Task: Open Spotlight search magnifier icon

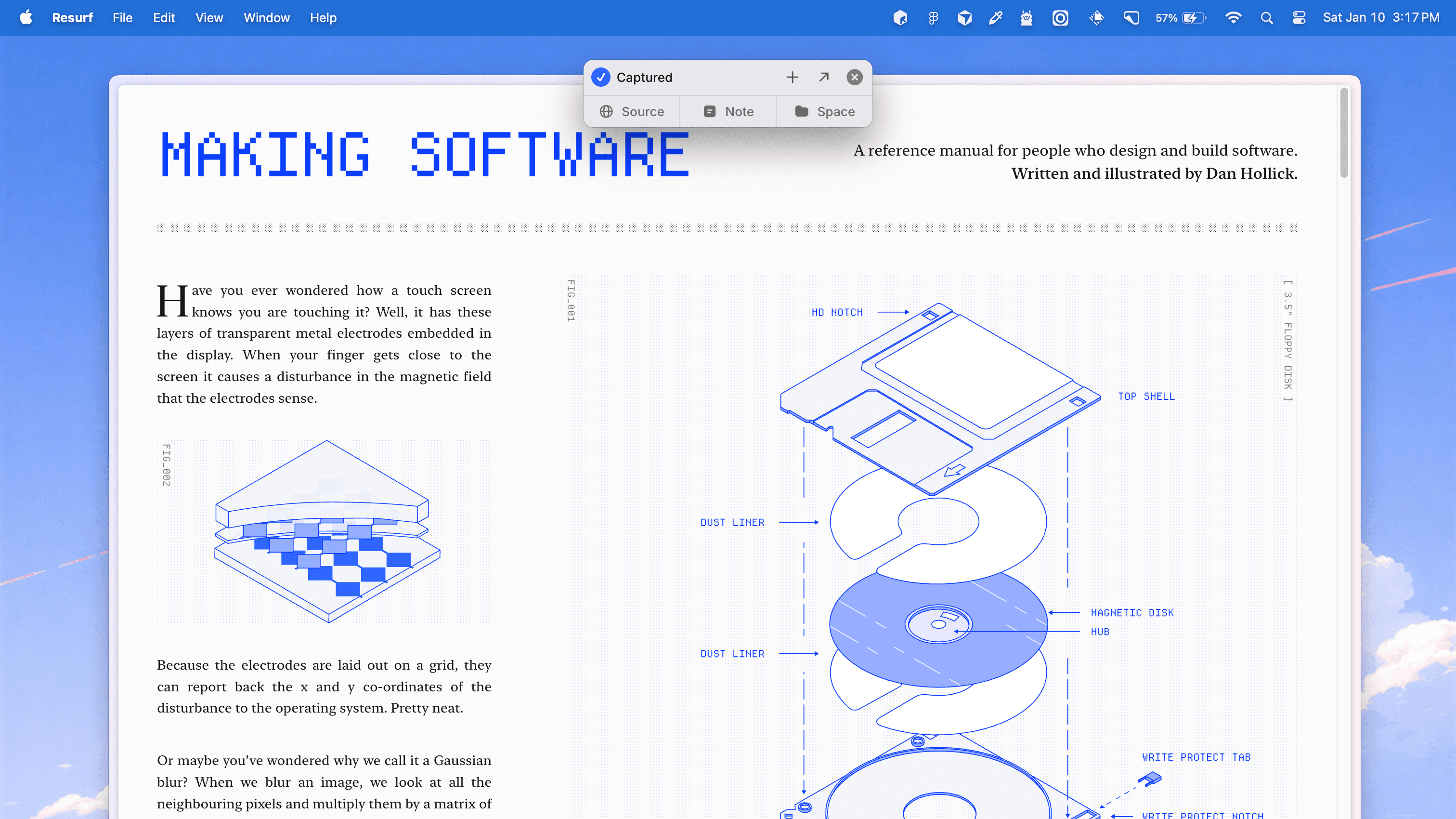Action: [1266, 18]
